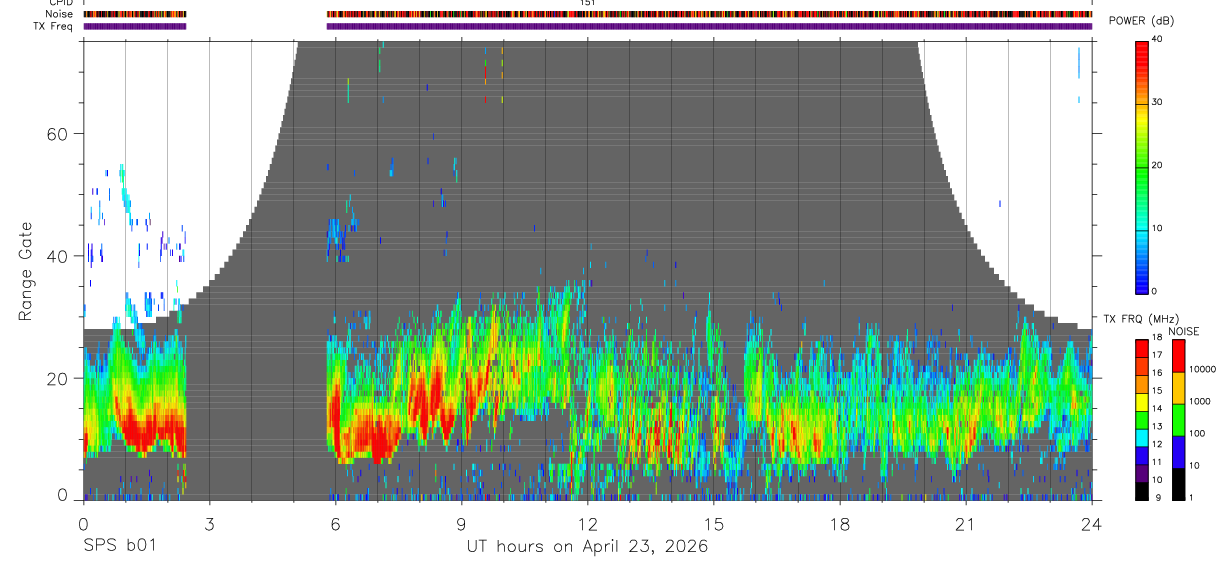The width and height of the screenshot is (1228, 567).
Task: Select the 151 CPID value at the top
Action: click(x=588, y=3)
